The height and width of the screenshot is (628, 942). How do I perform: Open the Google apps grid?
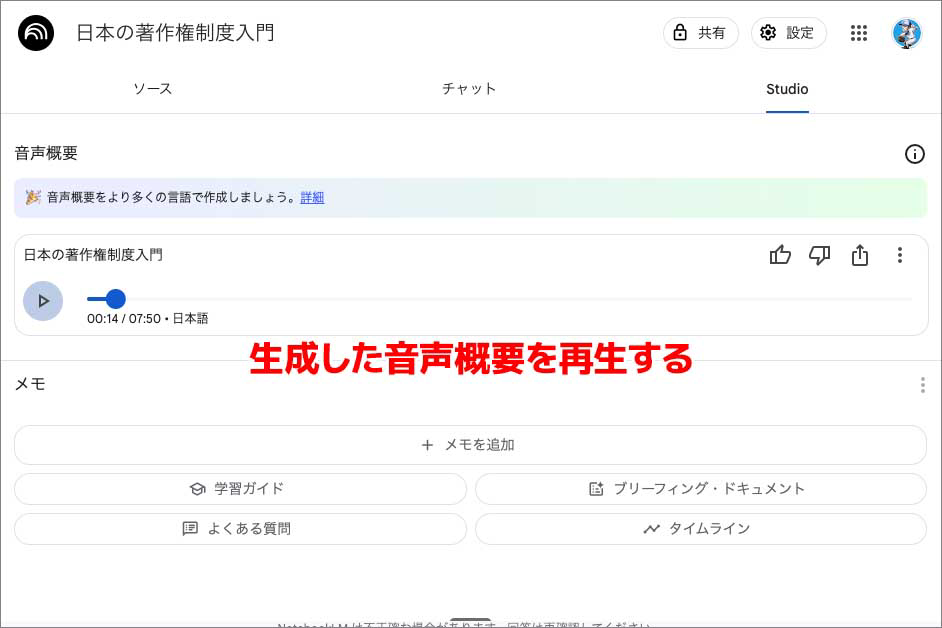point(858,33)
